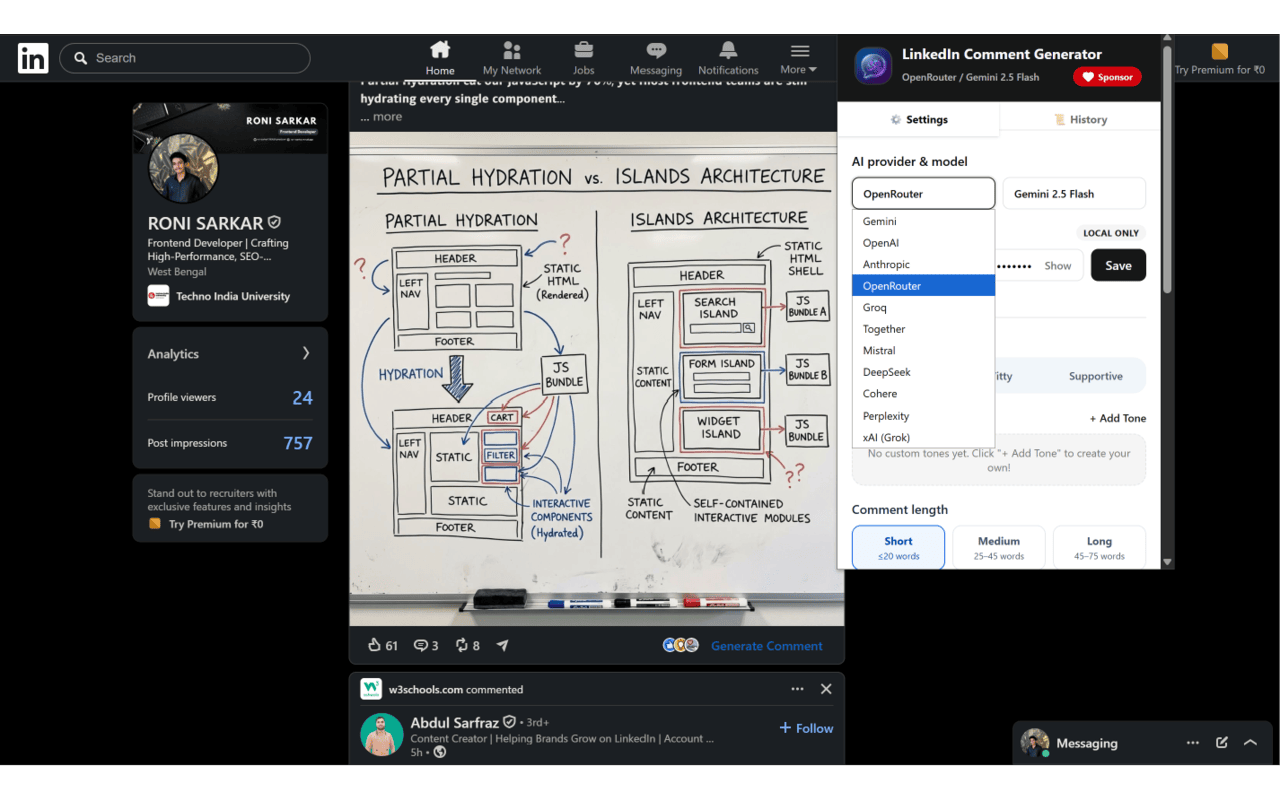Open the Partial Hydration whiteboard image
This screenshot has width=1280, height=800.
tap(596, 379)
